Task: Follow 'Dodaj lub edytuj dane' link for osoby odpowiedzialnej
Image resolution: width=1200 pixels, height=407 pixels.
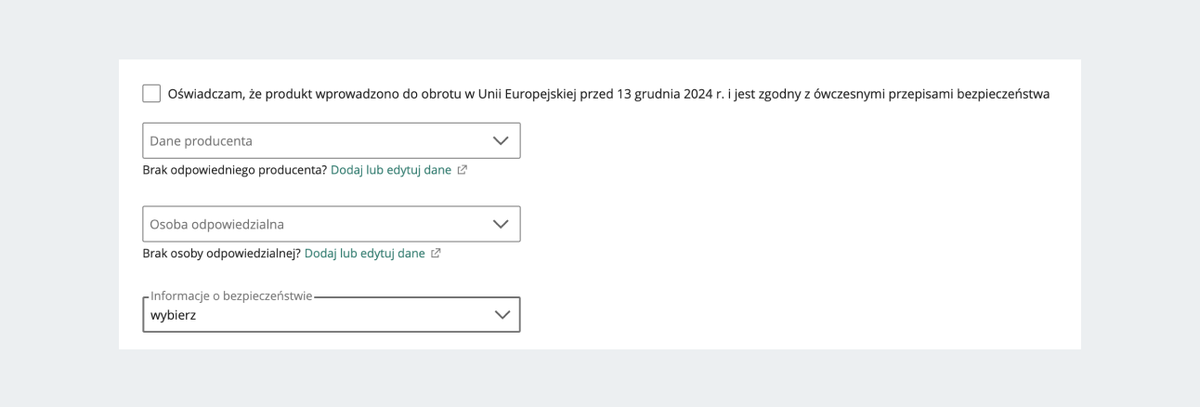Action: point(365,253)
